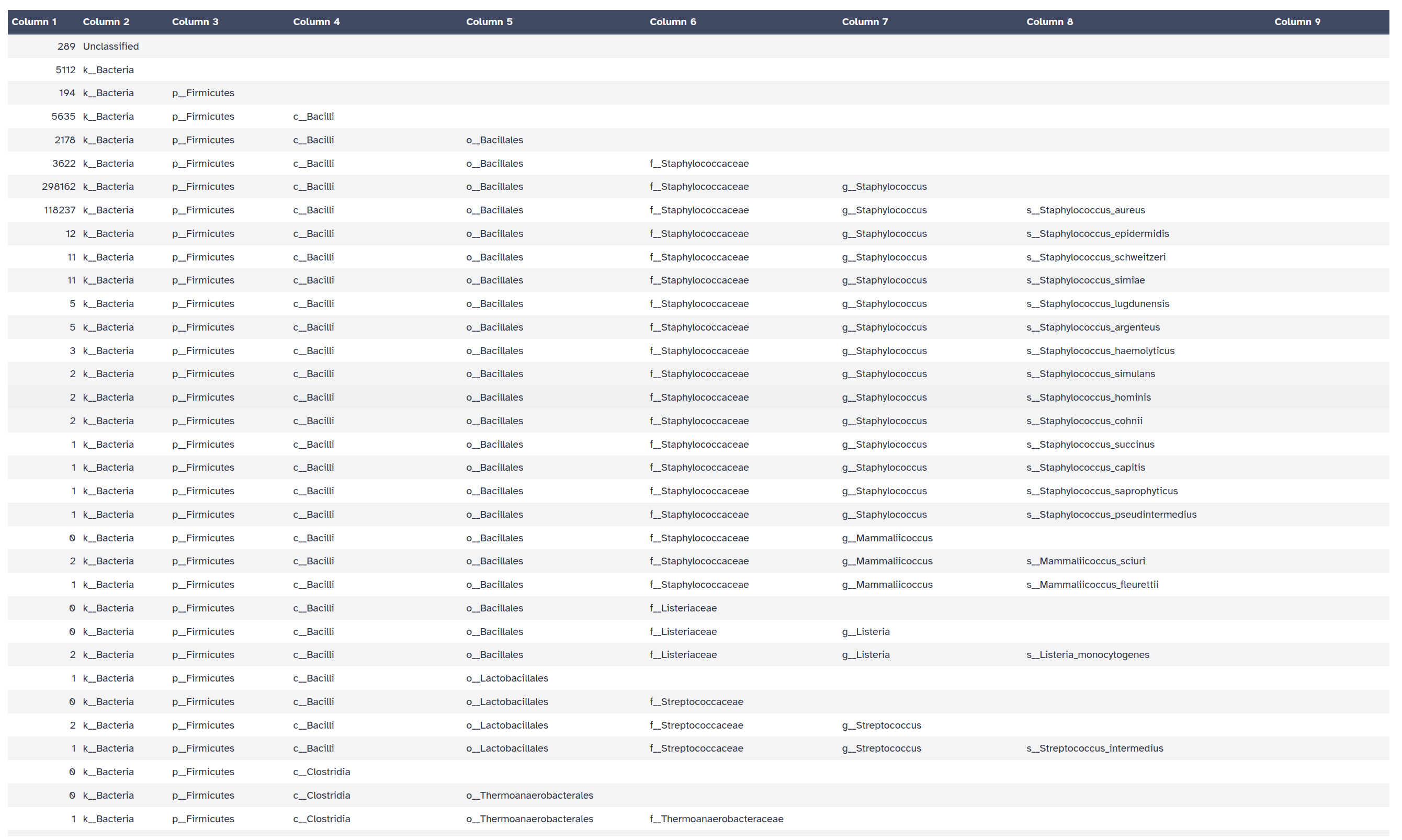
Task: Click s__Staphylococcus_hominis cell
Action: point(1088,398)
